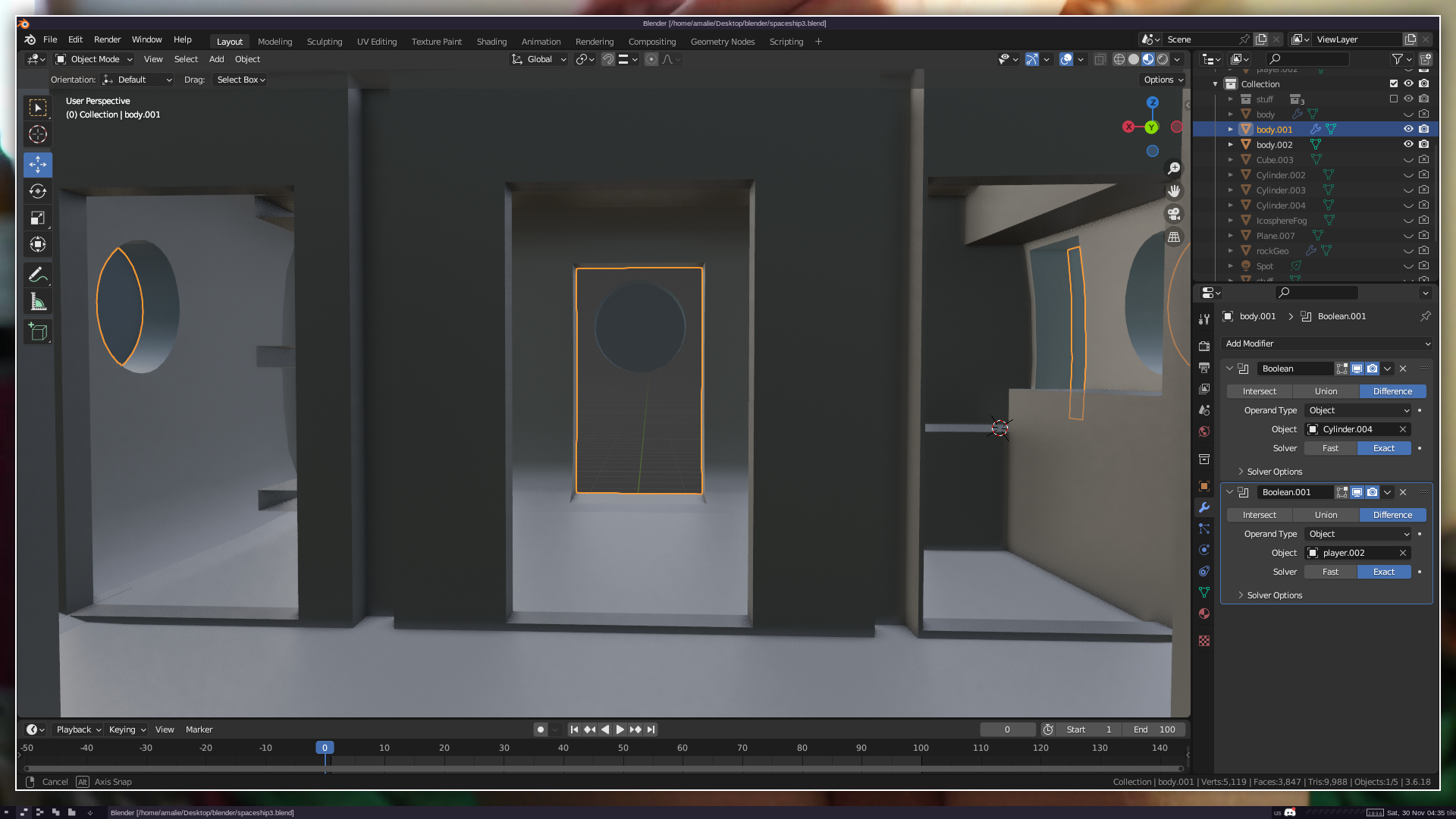Toggle Collection exclude checkbox in outliner
The height and width of the screenshot is (819, 1456).
point(1393,83)
